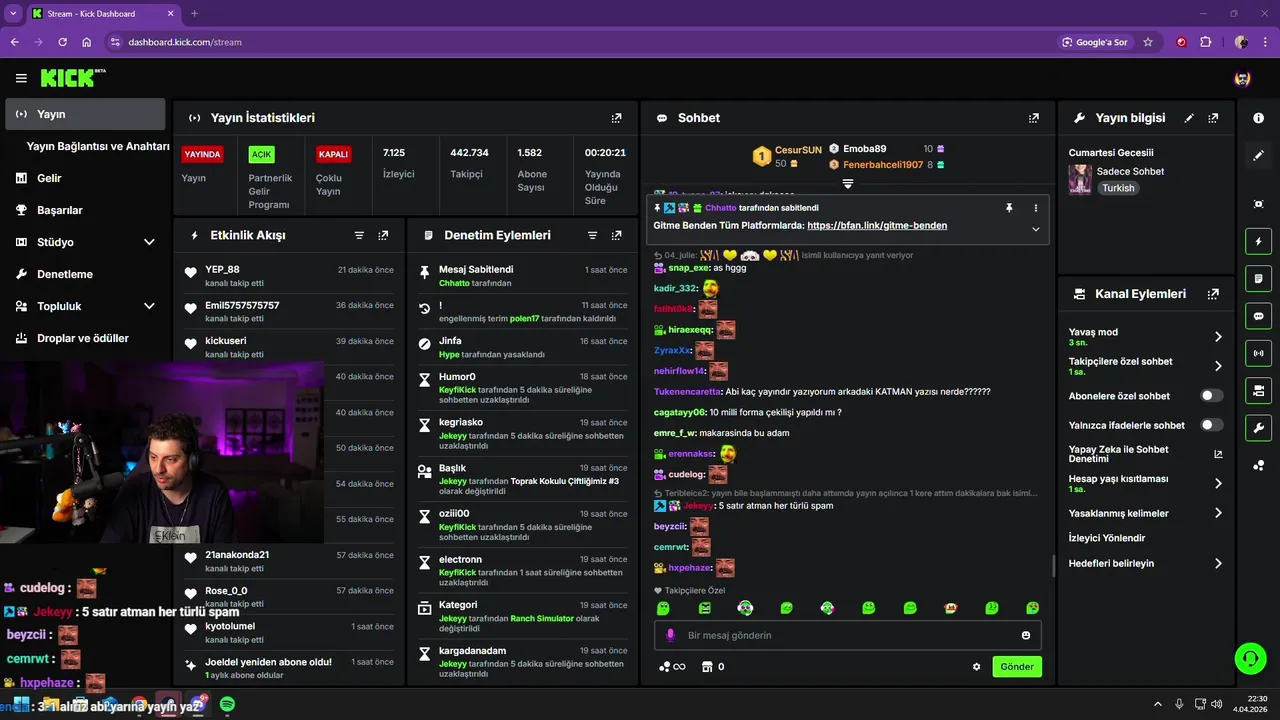Open Droplar ve ödüller in the sidebar
Image resolution: width=1280 pixels, height=720 pixels.
[84, 338]
